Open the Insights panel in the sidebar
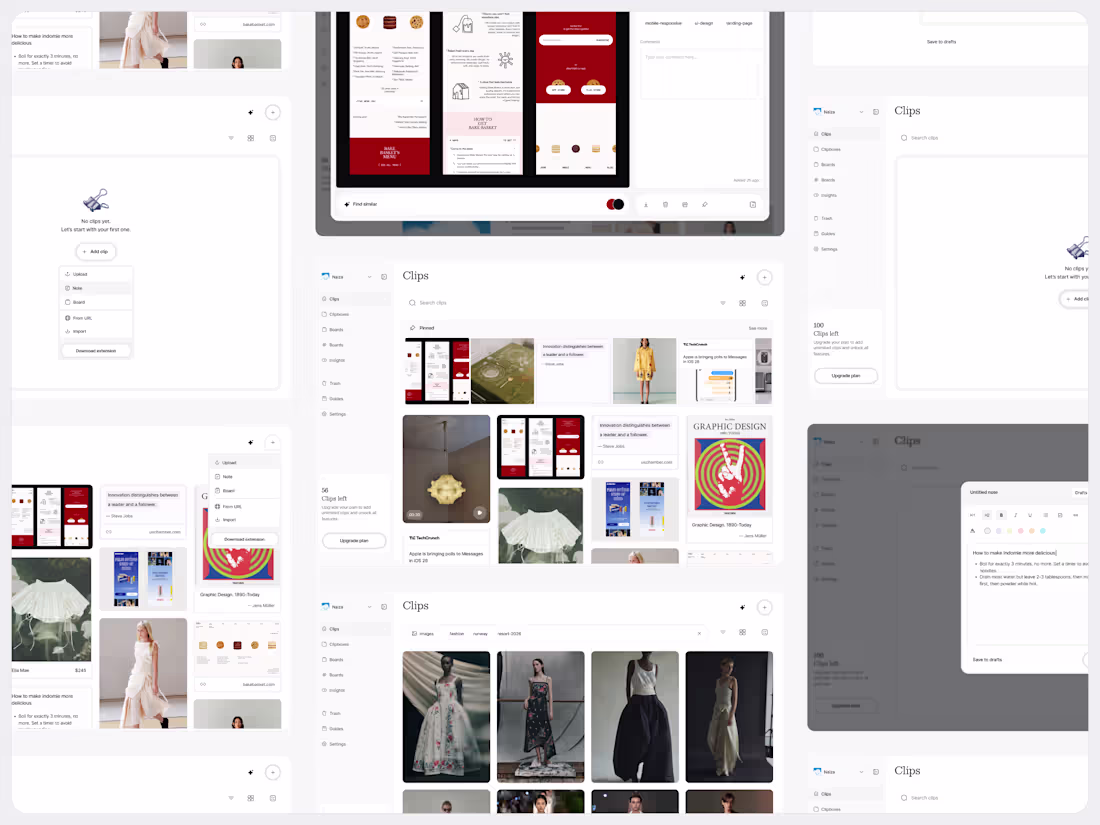The height and width of the screenshot is (825, 1100). [x=338, y=360]
